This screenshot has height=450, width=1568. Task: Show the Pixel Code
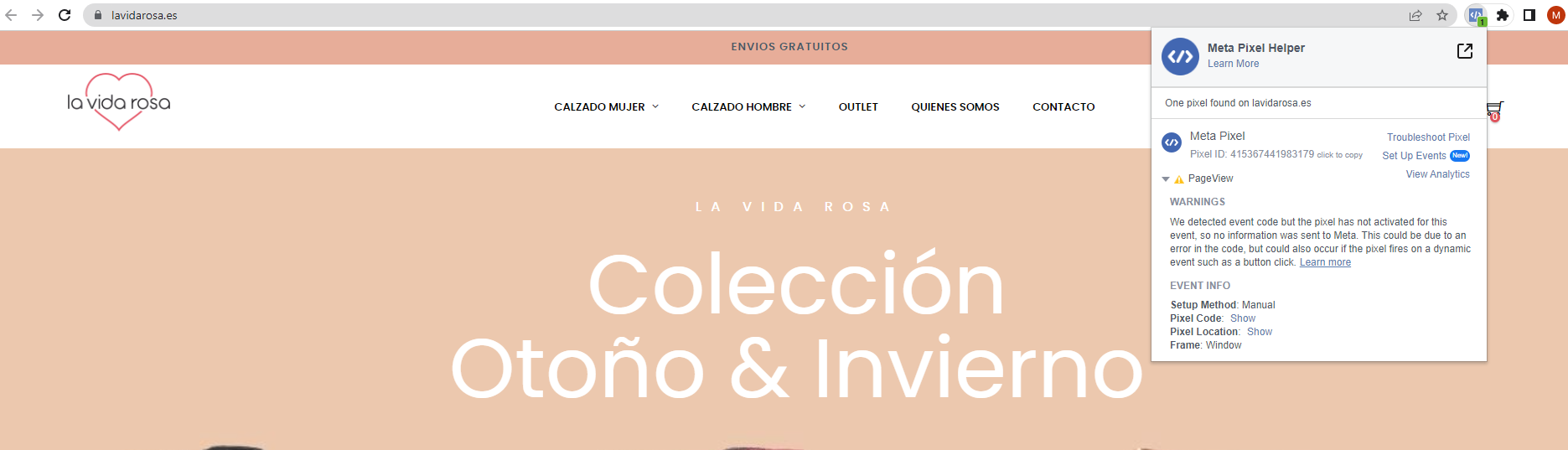click(x=1243, y=318)
